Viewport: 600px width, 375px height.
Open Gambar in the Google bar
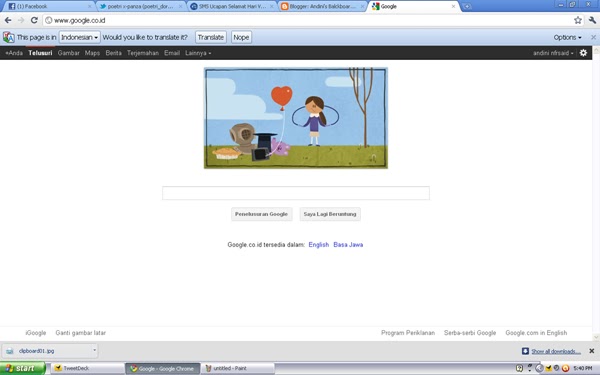(x=68, y=53)
